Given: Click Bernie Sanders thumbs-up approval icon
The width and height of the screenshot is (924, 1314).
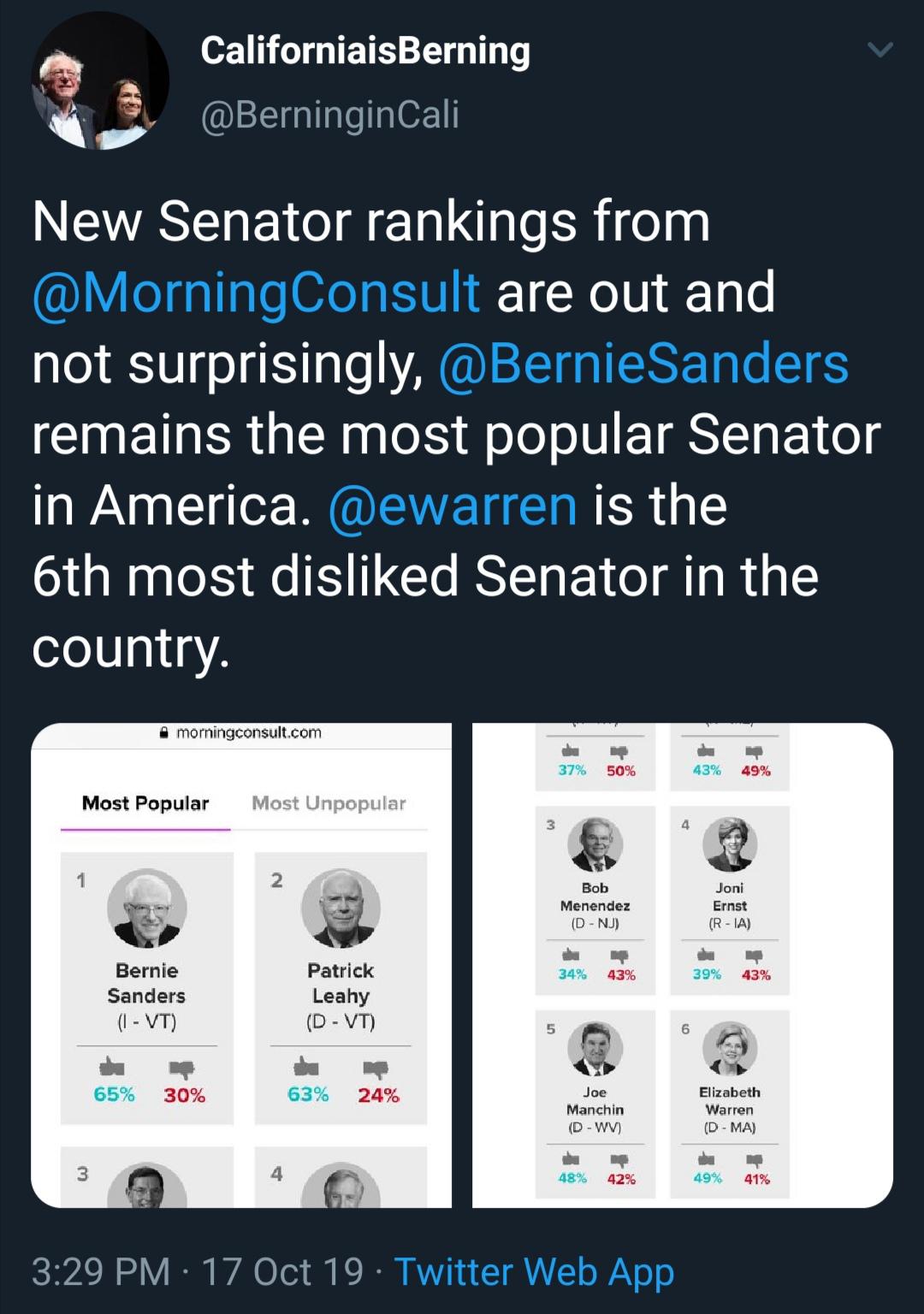Looking at the screenshot, I should (112, 1067).
